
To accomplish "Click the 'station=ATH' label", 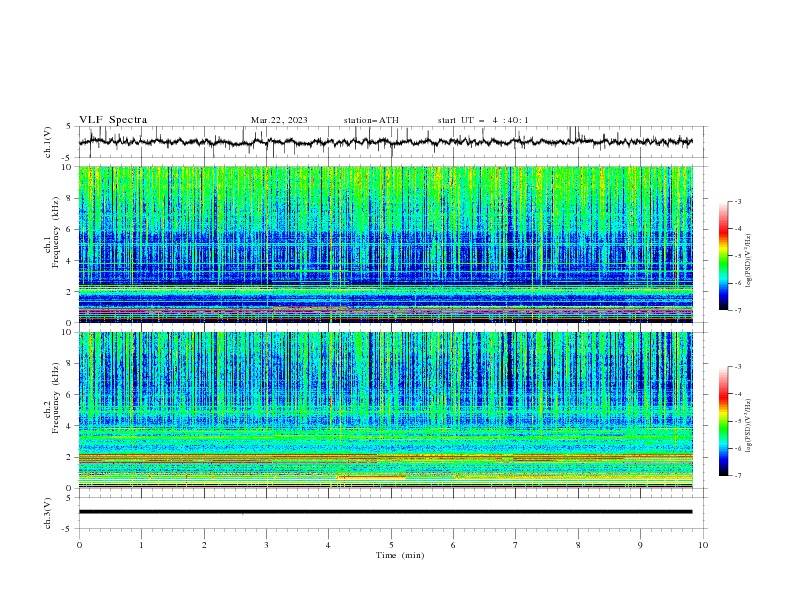I will [371, 120].
